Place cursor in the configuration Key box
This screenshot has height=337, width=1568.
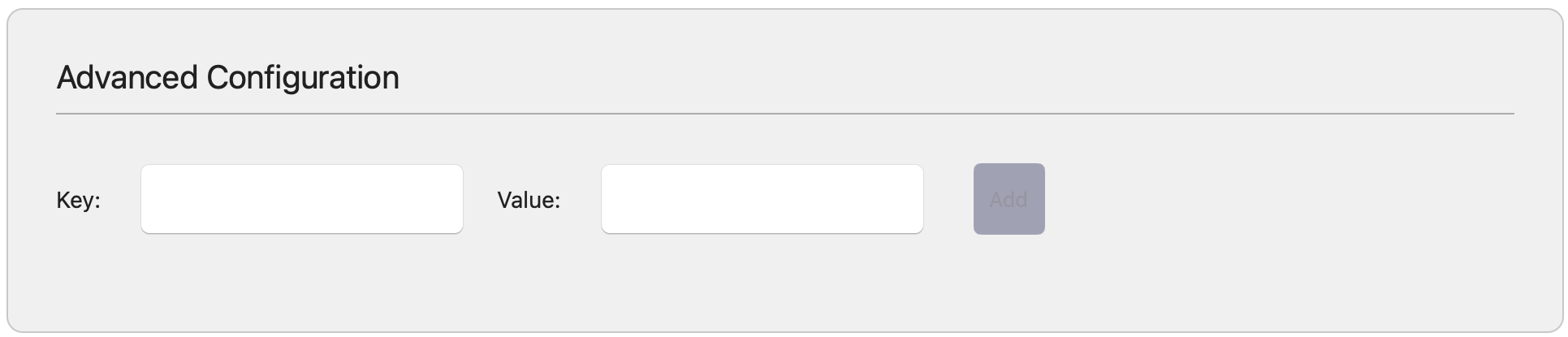pyautogui.click(x=302, y=199)
